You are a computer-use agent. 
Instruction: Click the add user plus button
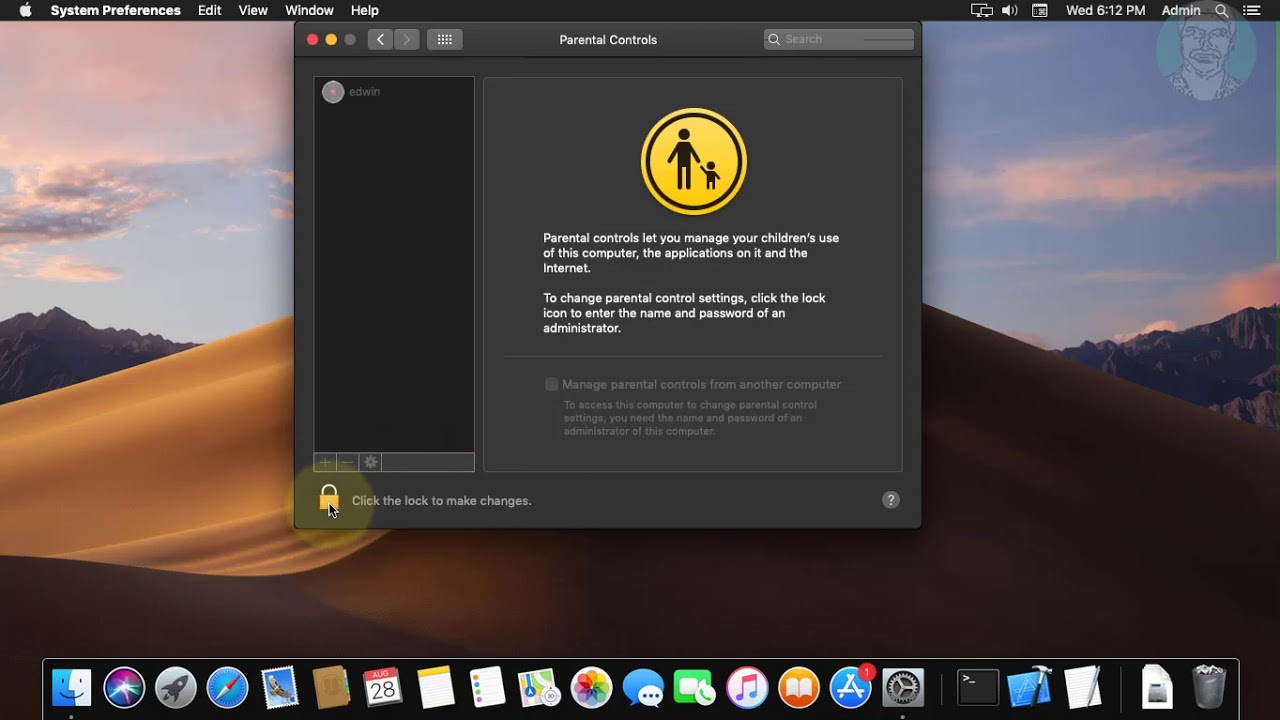325,462
